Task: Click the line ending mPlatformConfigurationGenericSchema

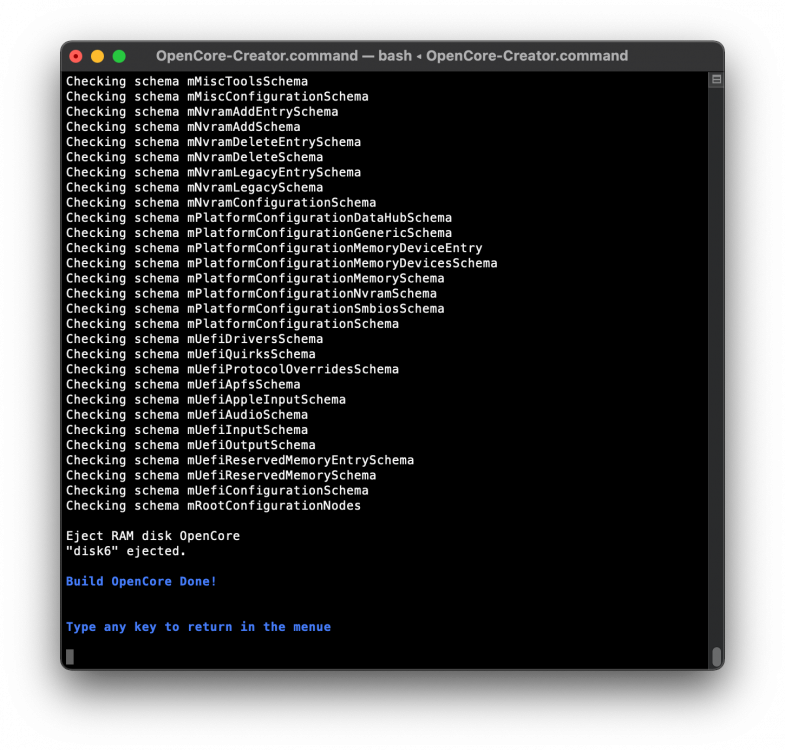Action: (259, 232)
